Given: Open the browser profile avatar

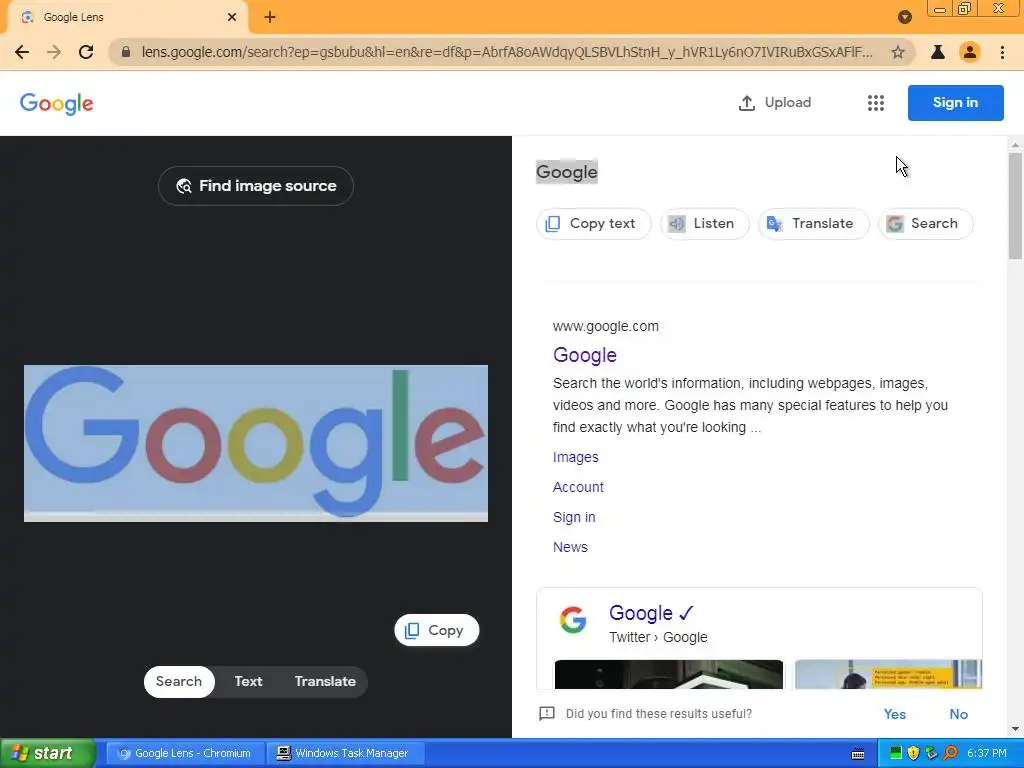Looking at the screenshot, I should 970,52.
